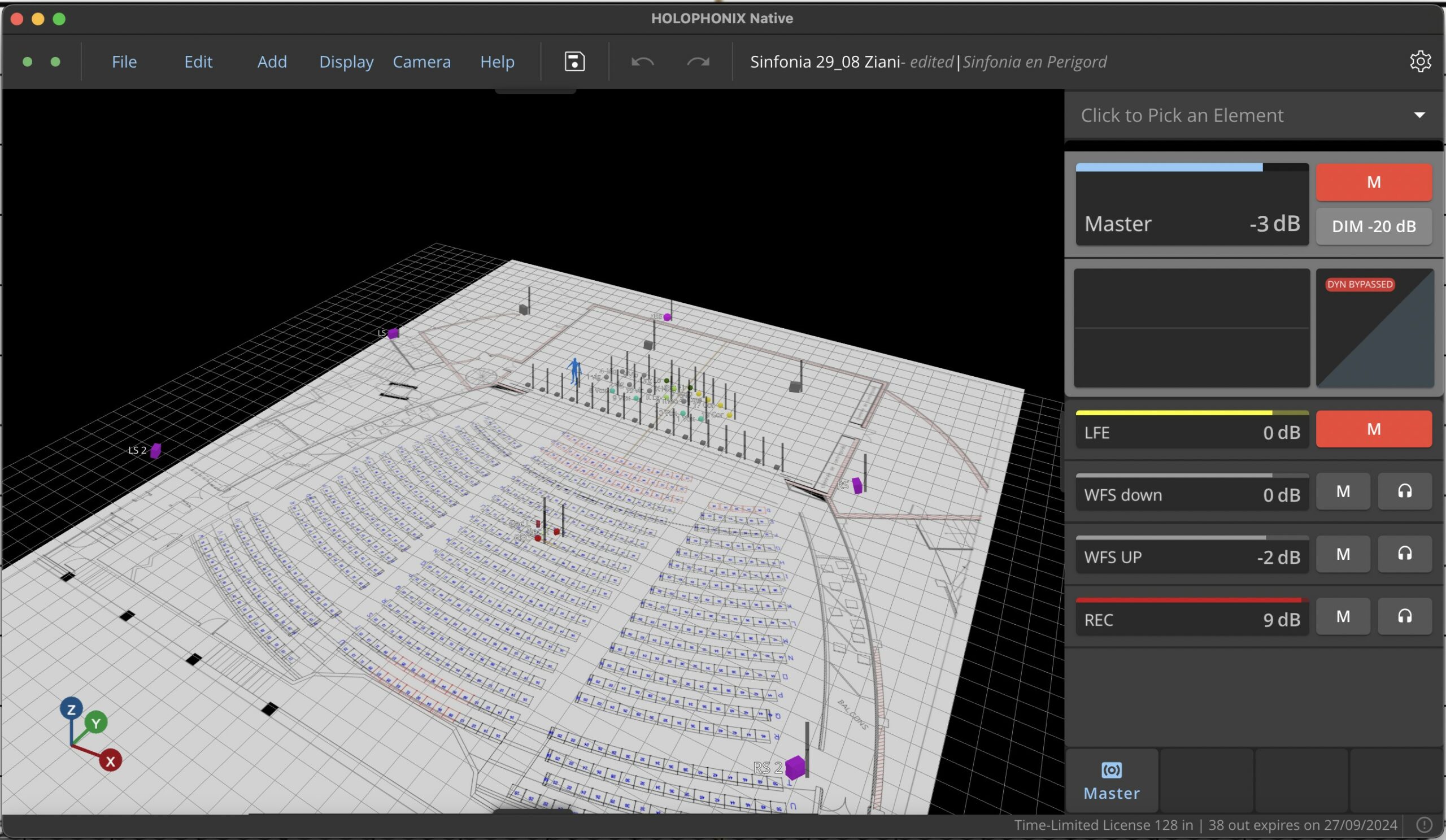
Task: Click REC headphone monitor icon
Action: 1404,617
